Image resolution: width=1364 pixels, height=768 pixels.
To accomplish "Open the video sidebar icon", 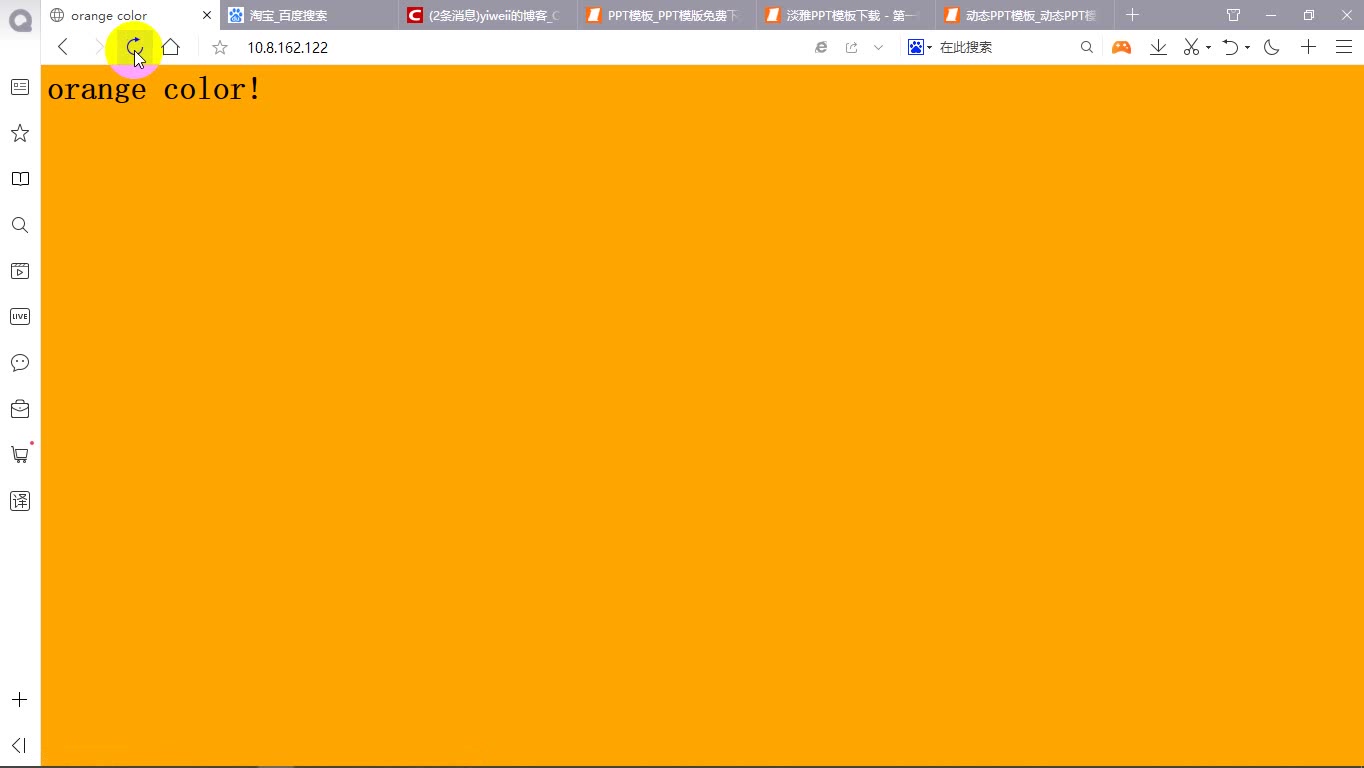I will tap(20, 271).
